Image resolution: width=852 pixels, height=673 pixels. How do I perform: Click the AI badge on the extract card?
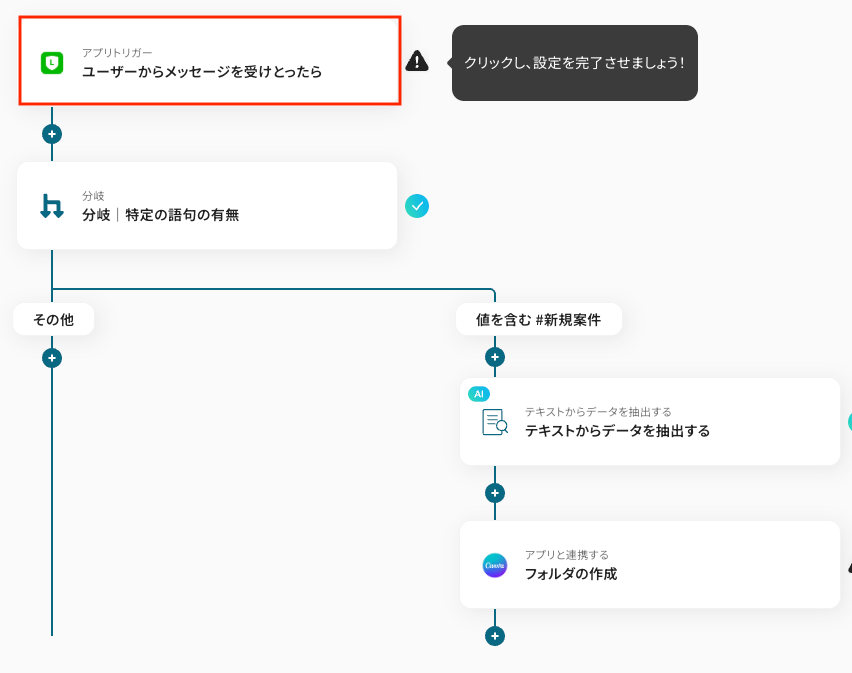(479, 394)
